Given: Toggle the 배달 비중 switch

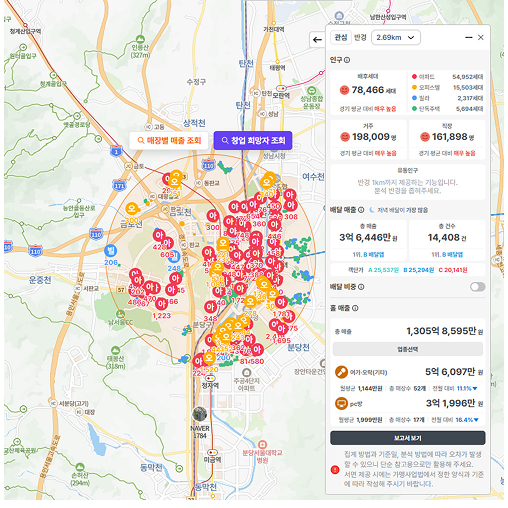Looking at the screenshot, I should click(x=477, y=287).
